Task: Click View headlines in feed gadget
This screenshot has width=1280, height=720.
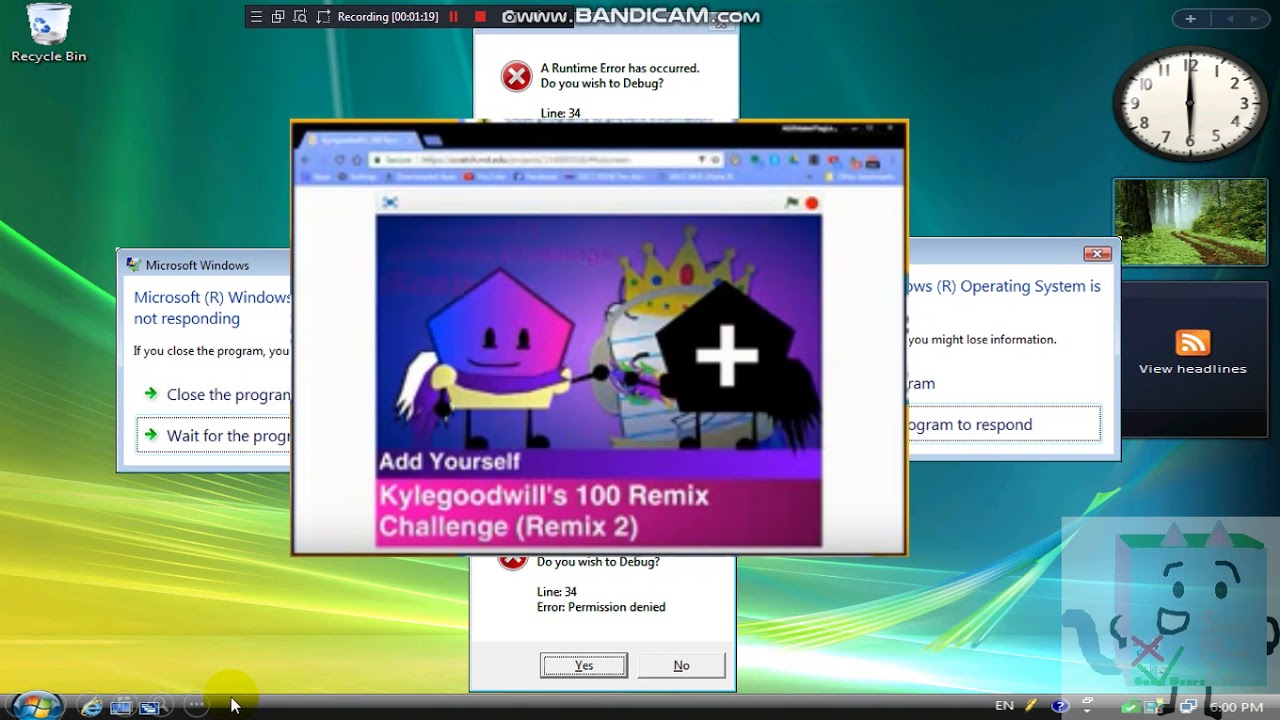Action: (x=1192, y=369)
